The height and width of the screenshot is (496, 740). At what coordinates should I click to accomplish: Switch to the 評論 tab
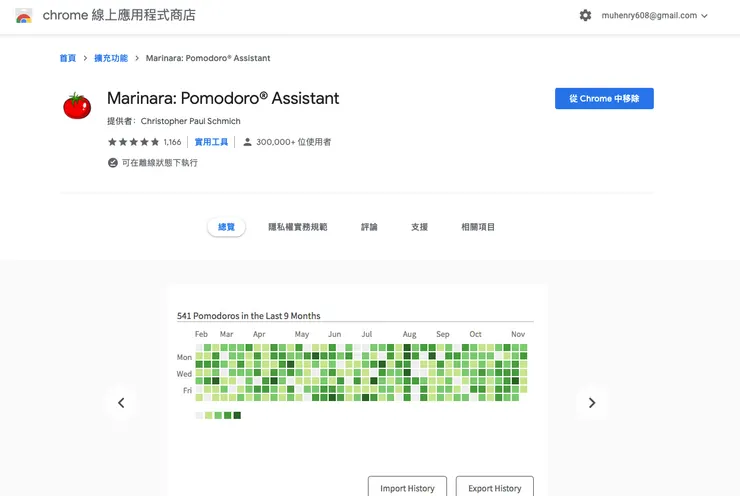tap(369, 227)
